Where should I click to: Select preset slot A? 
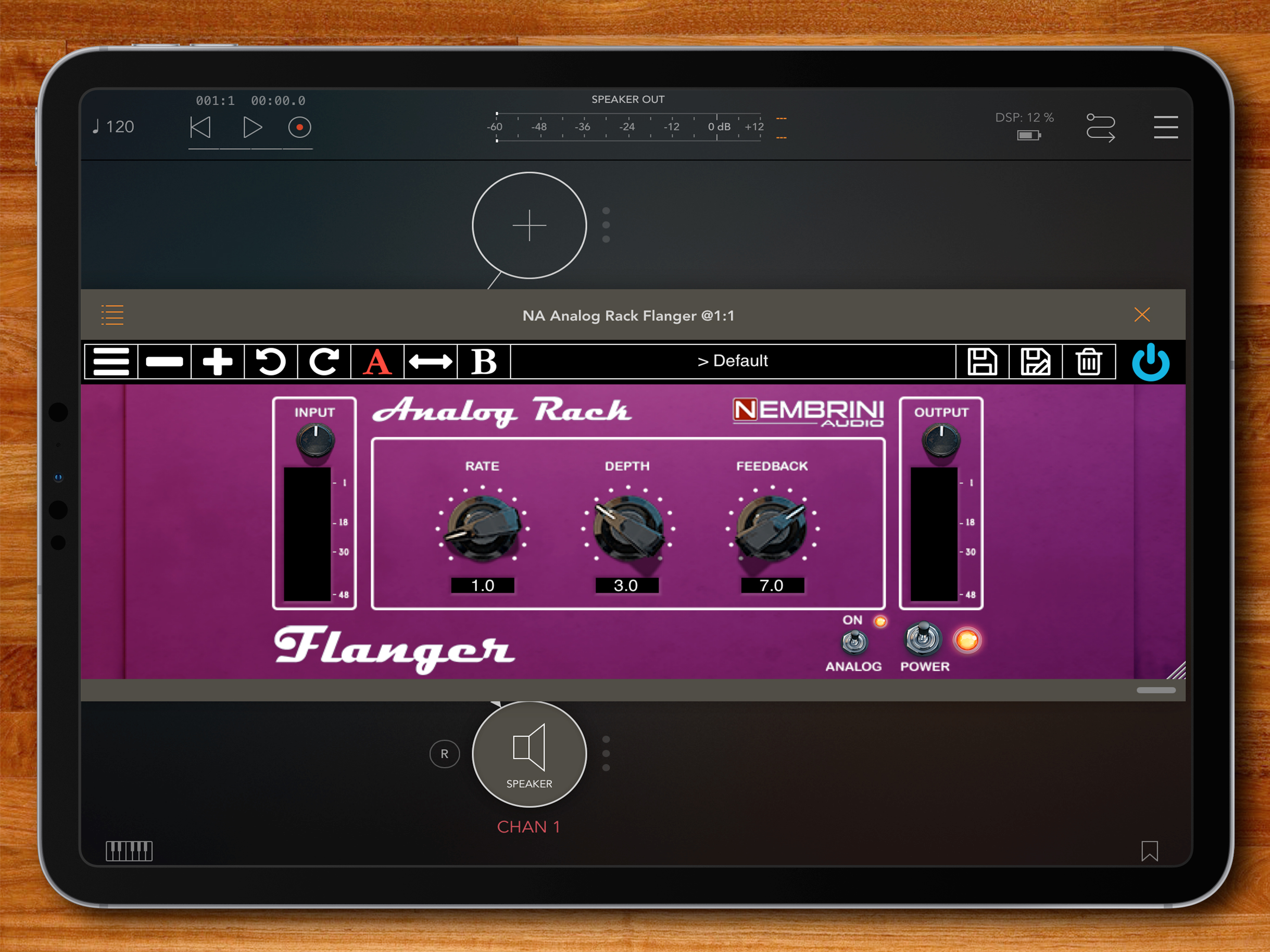[x=377, y=361]
